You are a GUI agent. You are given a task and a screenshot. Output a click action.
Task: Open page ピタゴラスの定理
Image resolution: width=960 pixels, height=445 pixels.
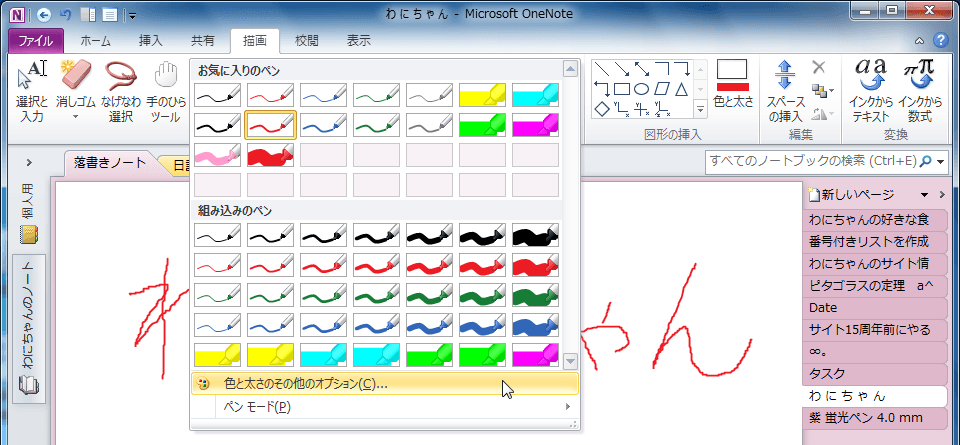874,285
